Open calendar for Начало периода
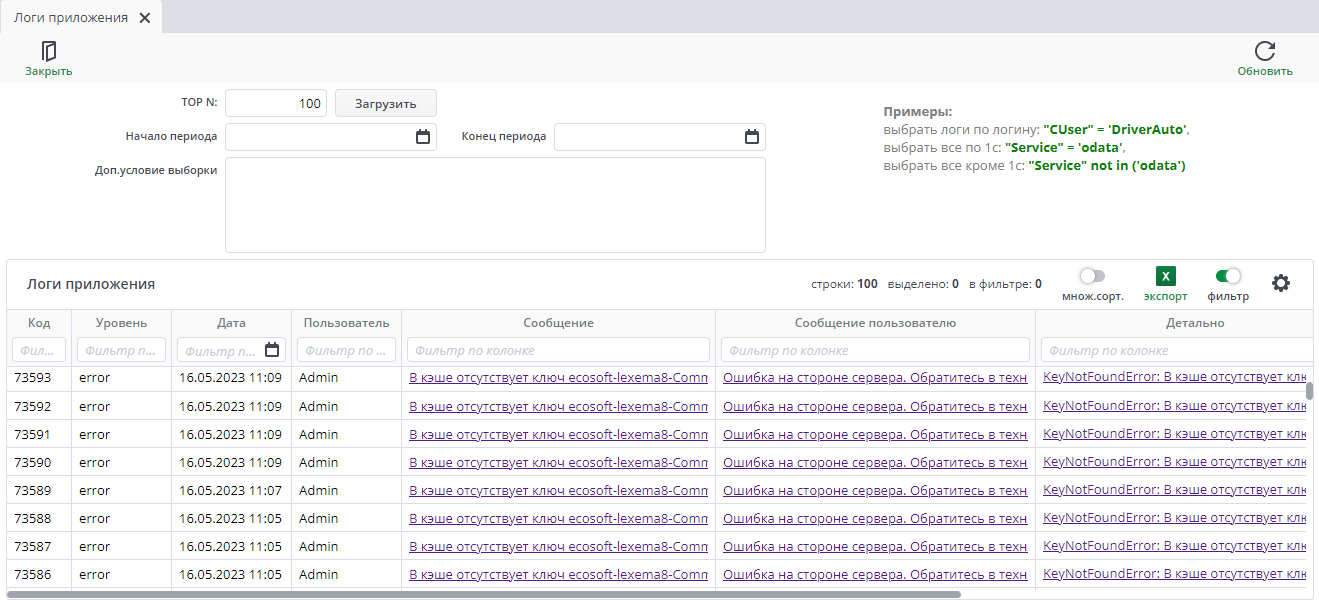The image size is (1319, 603). (x=423, y=137)
